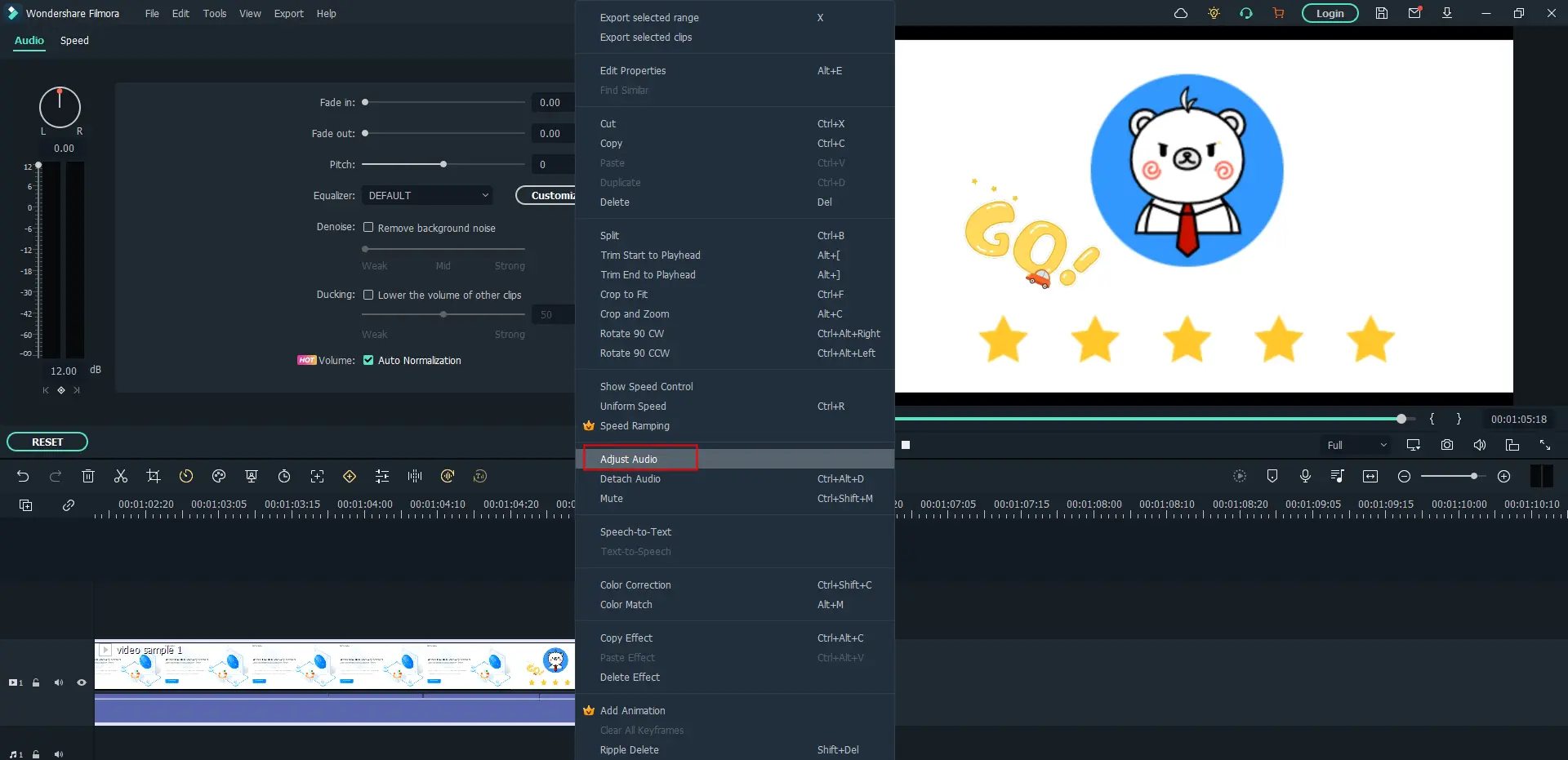Click the video sample 1 clip thumbnail

coord(335,666)
